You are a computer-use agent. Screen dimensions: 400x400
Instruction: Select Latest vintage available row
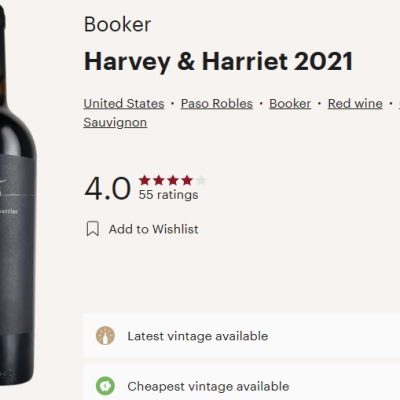[x=242, y=336]
